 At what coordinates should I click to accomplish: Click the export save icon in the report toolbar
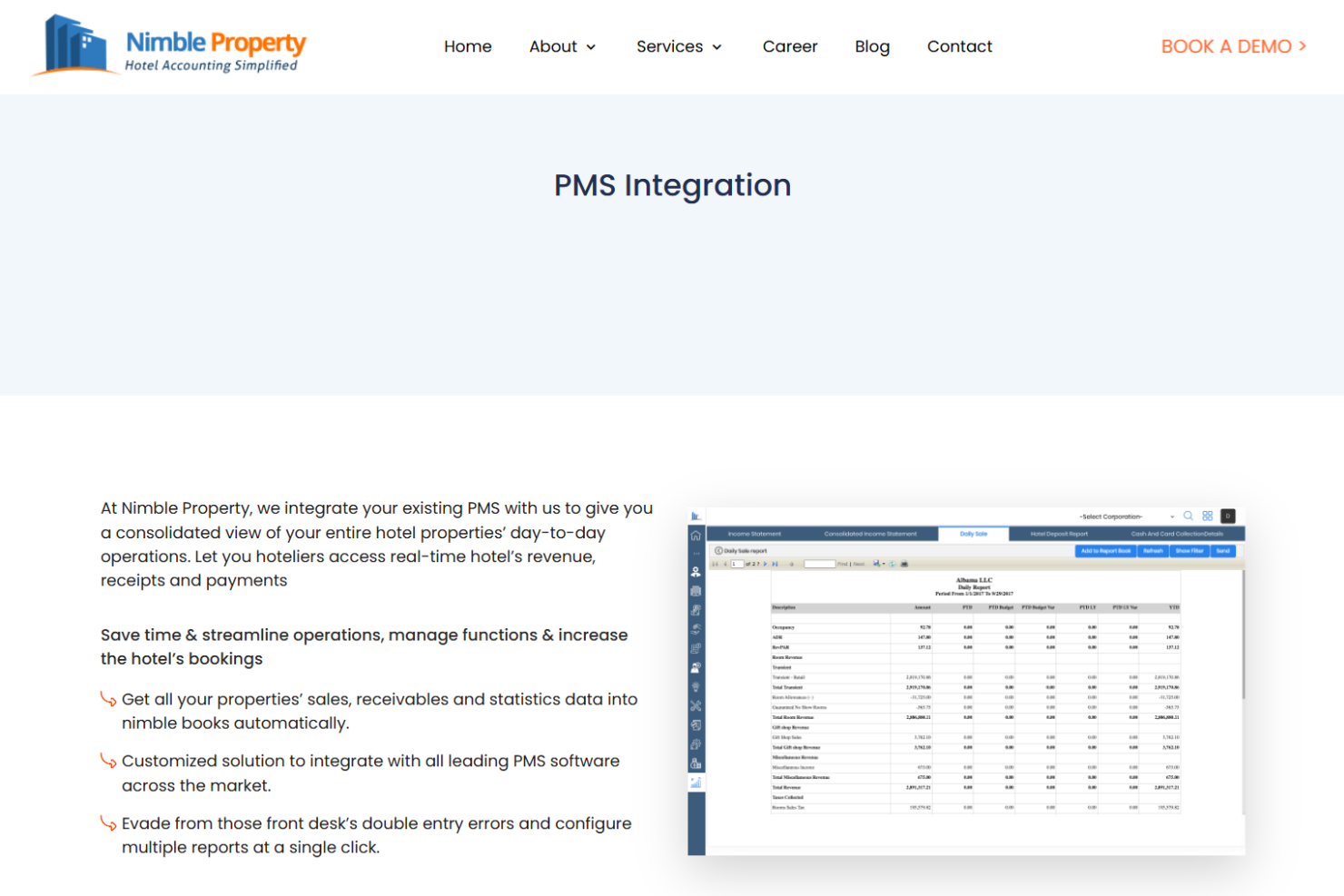pos(877,564)
